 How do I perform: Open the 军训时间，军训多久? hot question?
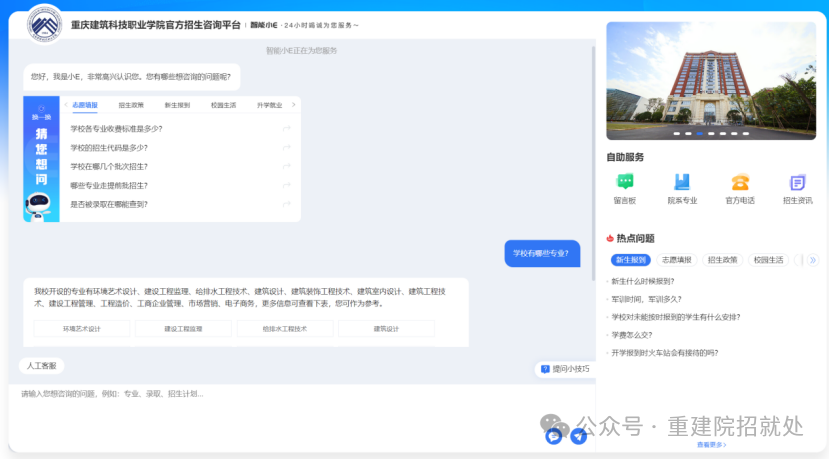click(646, 299)
